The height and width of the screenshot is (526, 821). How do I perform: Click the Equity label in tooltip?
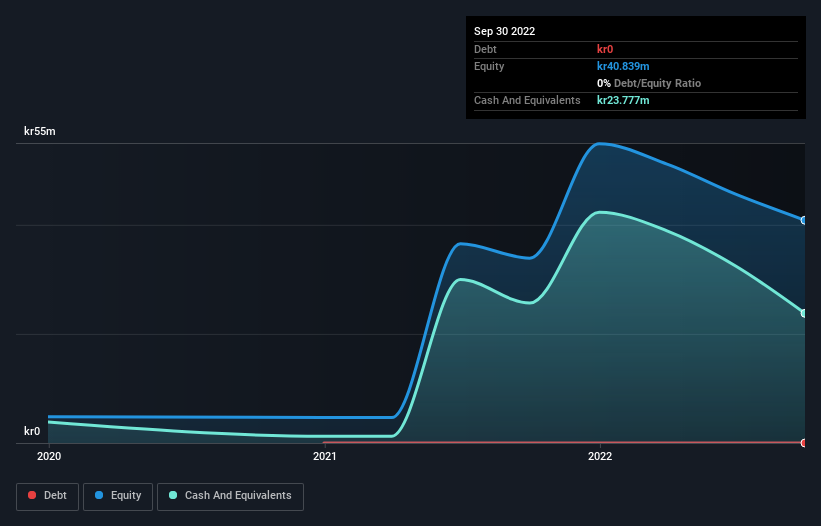489,66
